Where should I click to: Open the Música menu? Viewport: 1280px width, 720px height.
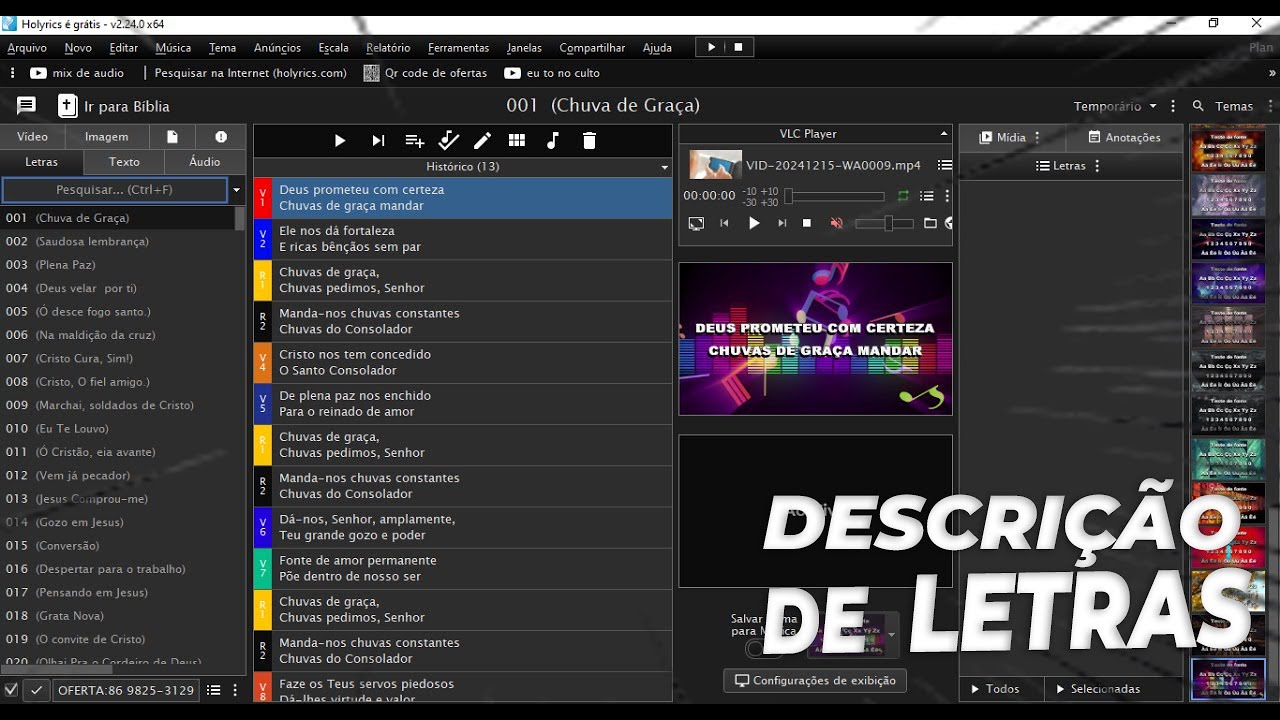tap(173, 47)
